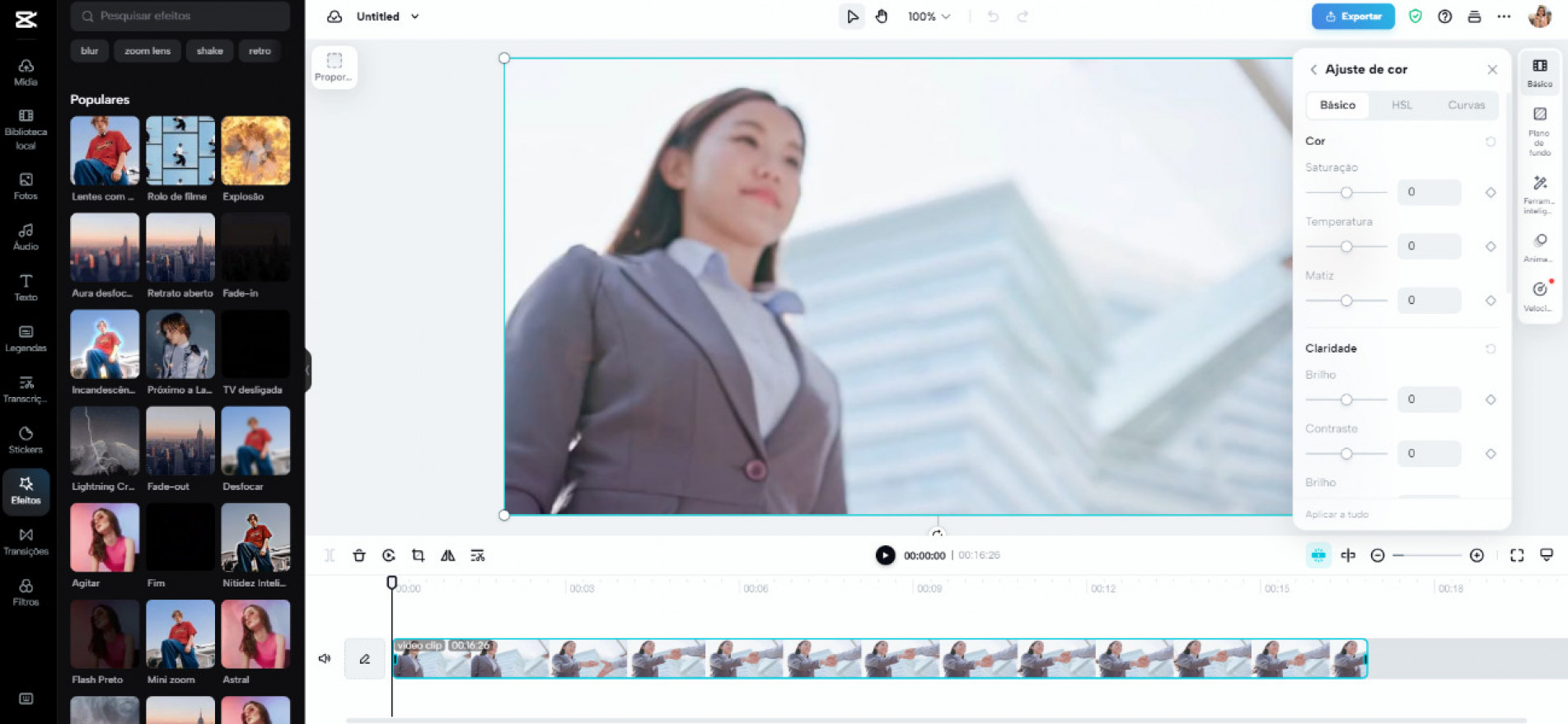Delete the selected clip with trash icon
1568x724 pixels.
coord(359,555)
